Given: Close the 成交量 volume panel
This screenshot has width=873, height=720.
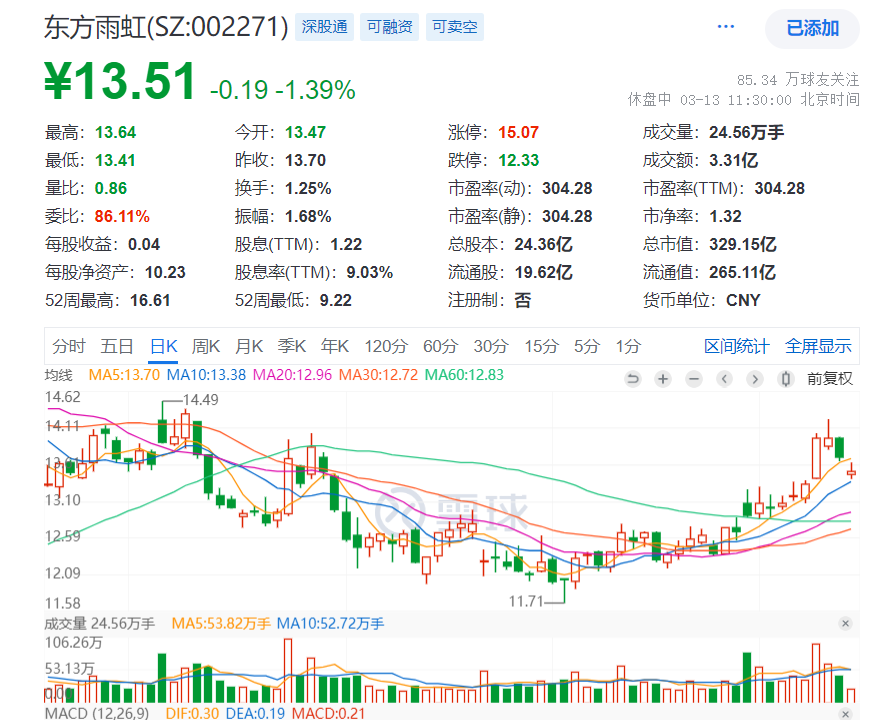Looking at the screenshot, I should point(845,624).
